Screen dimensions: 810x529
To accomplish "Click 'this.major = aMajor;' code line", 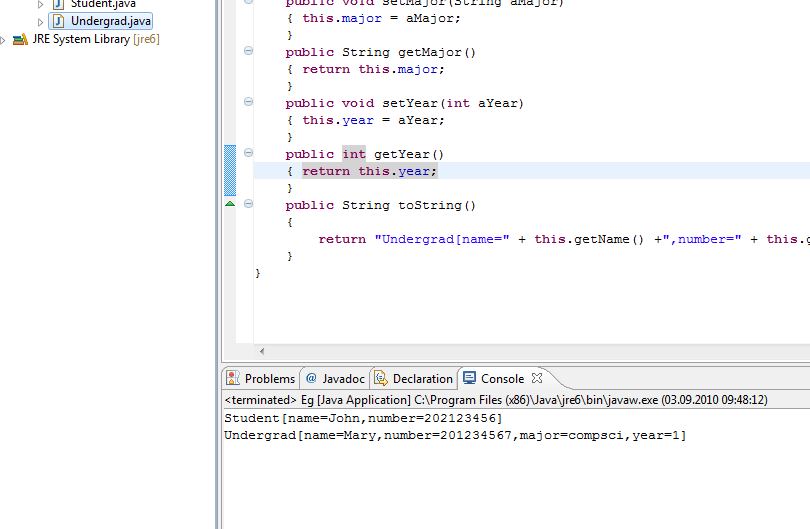I will coord(381,18).
